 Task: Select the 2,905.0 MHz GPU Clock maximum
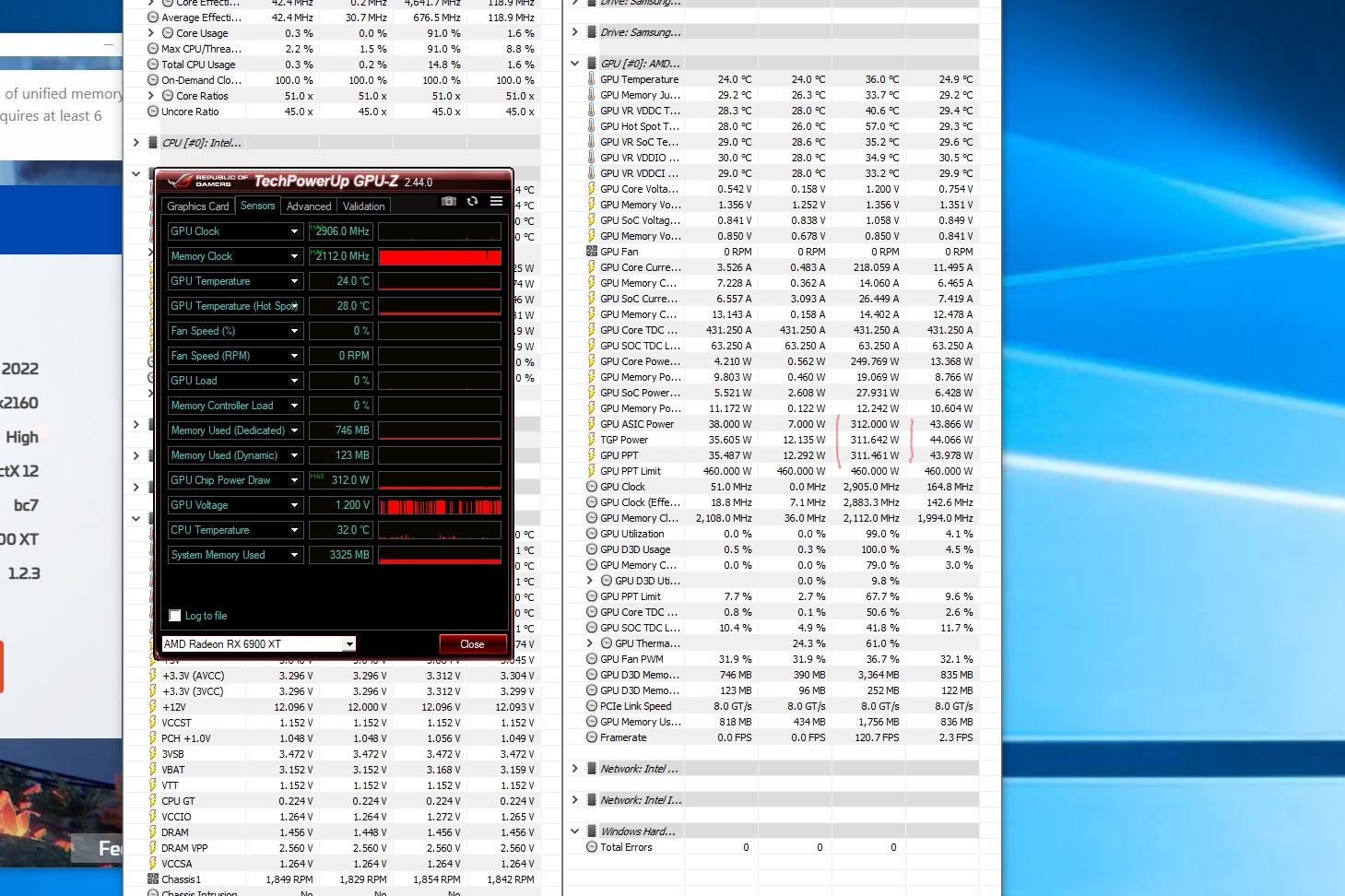pos(871,487)
